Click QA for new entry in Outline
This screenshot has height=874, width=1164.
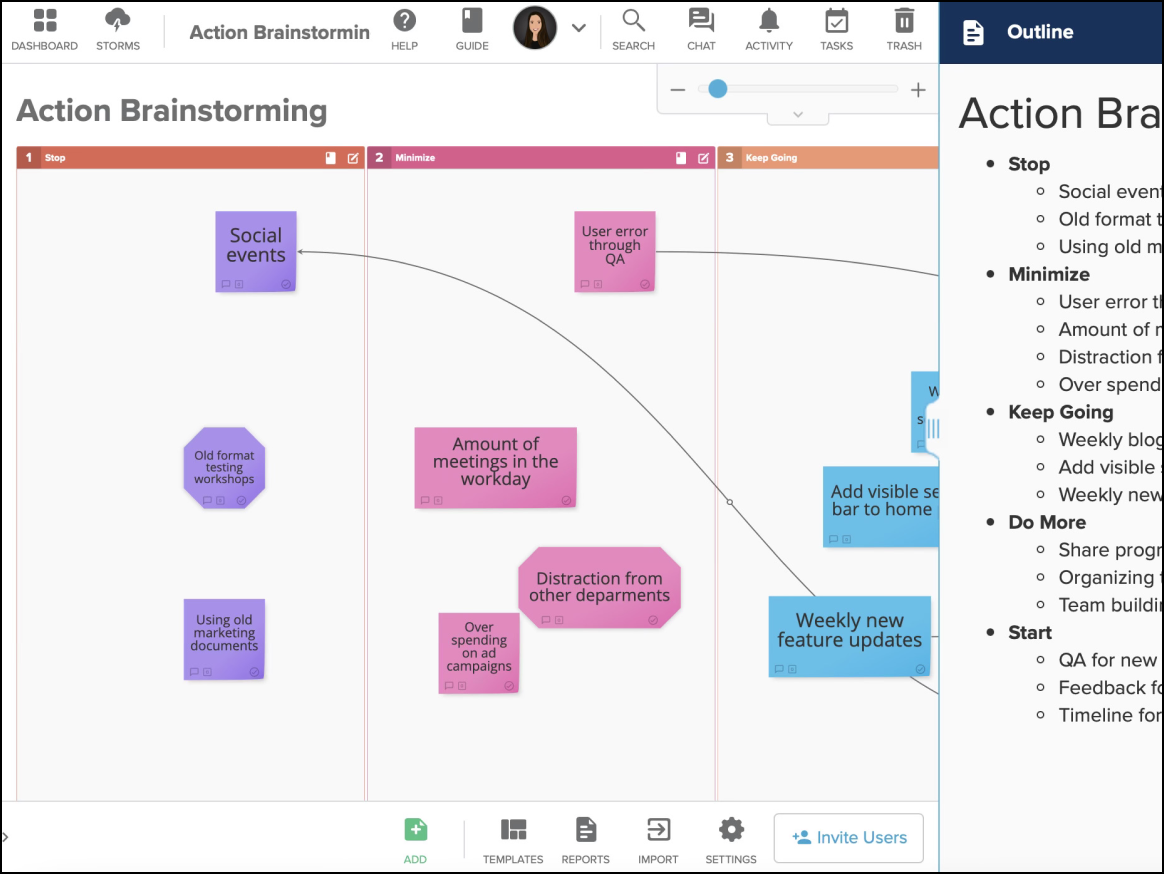[1110, 660]
